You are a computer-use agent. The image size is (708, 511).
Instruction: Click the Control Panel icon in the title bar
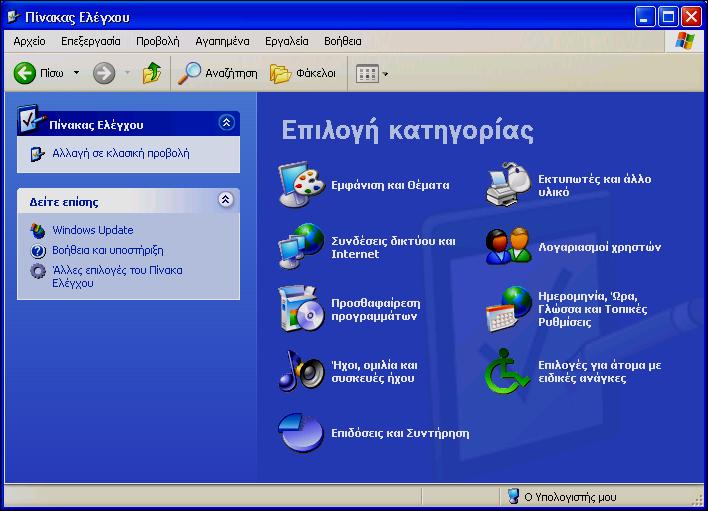[14, 17]
